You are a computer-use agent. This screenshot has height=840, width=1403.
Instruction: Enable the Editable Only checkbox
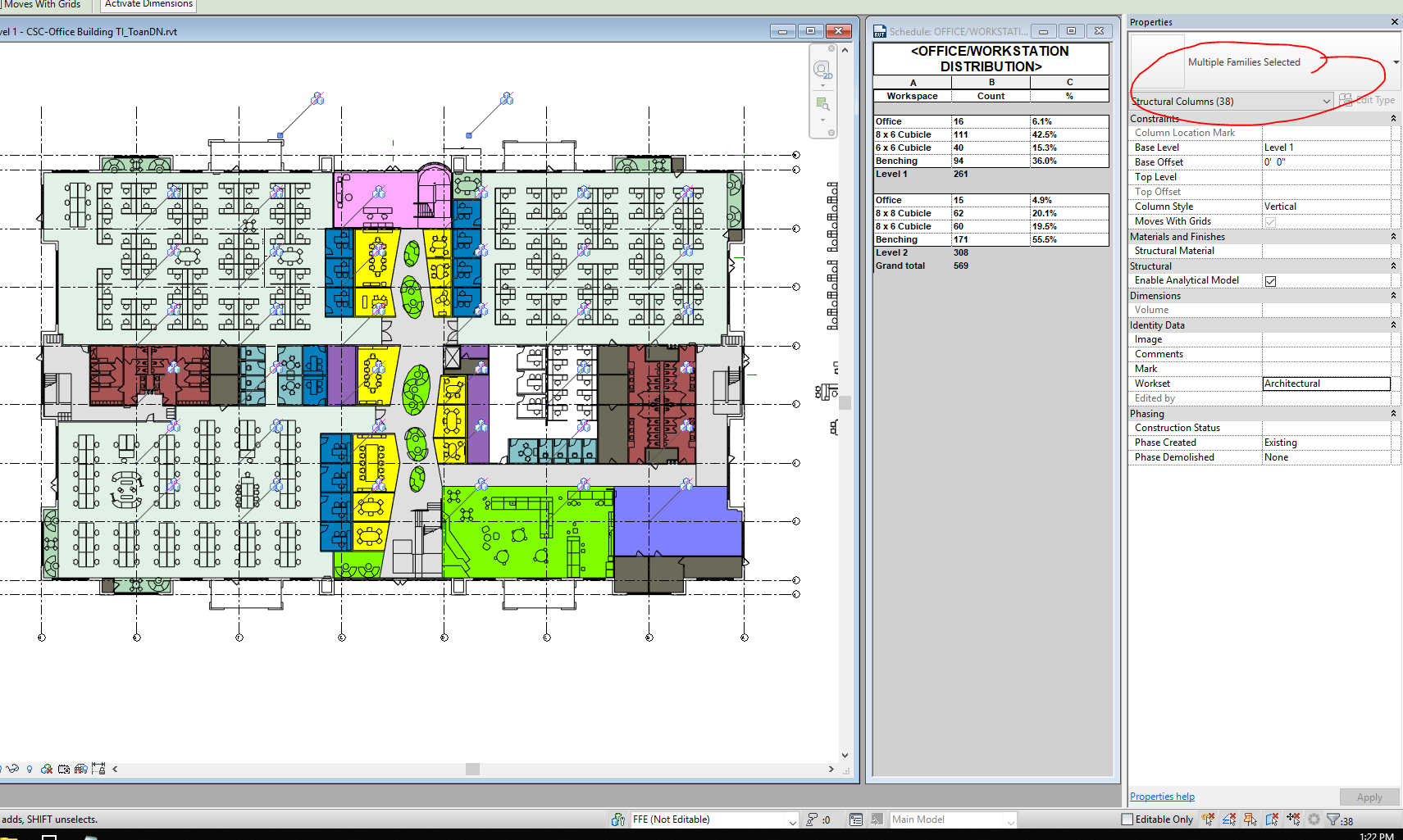pos(1126,819)
